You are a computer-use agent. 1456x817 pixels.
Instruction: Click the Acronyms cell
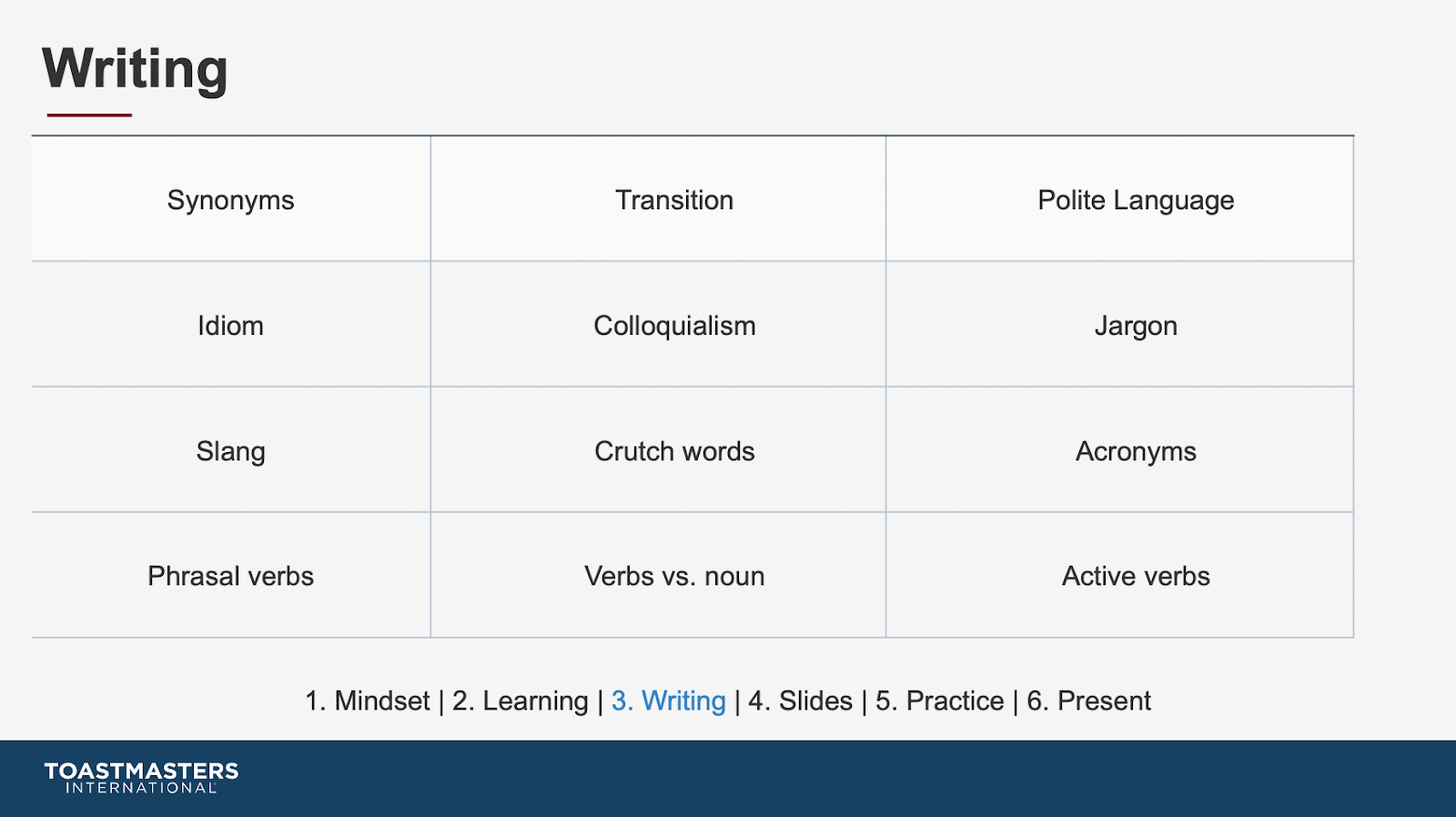tap(1119, 450)
